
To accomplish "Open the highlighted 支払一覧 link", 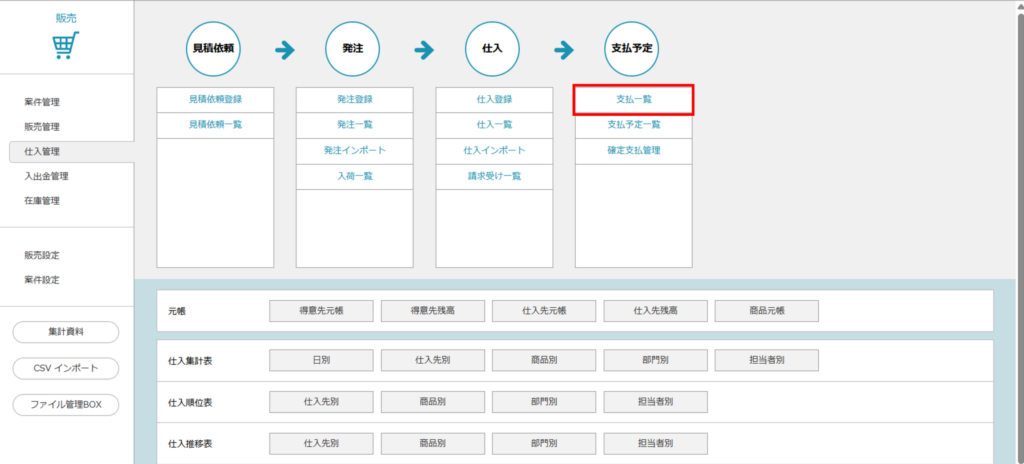I will tap(633, 100).
